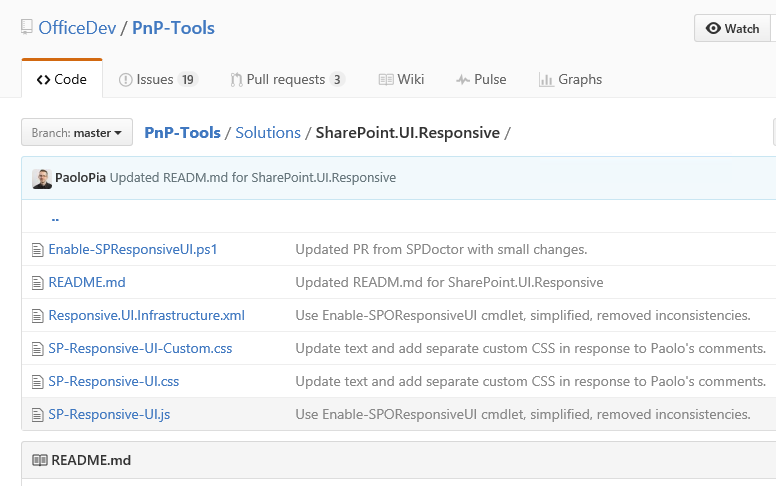
Task: Click the repository book icon beside OfficeDev
Action: coord(27,28)
